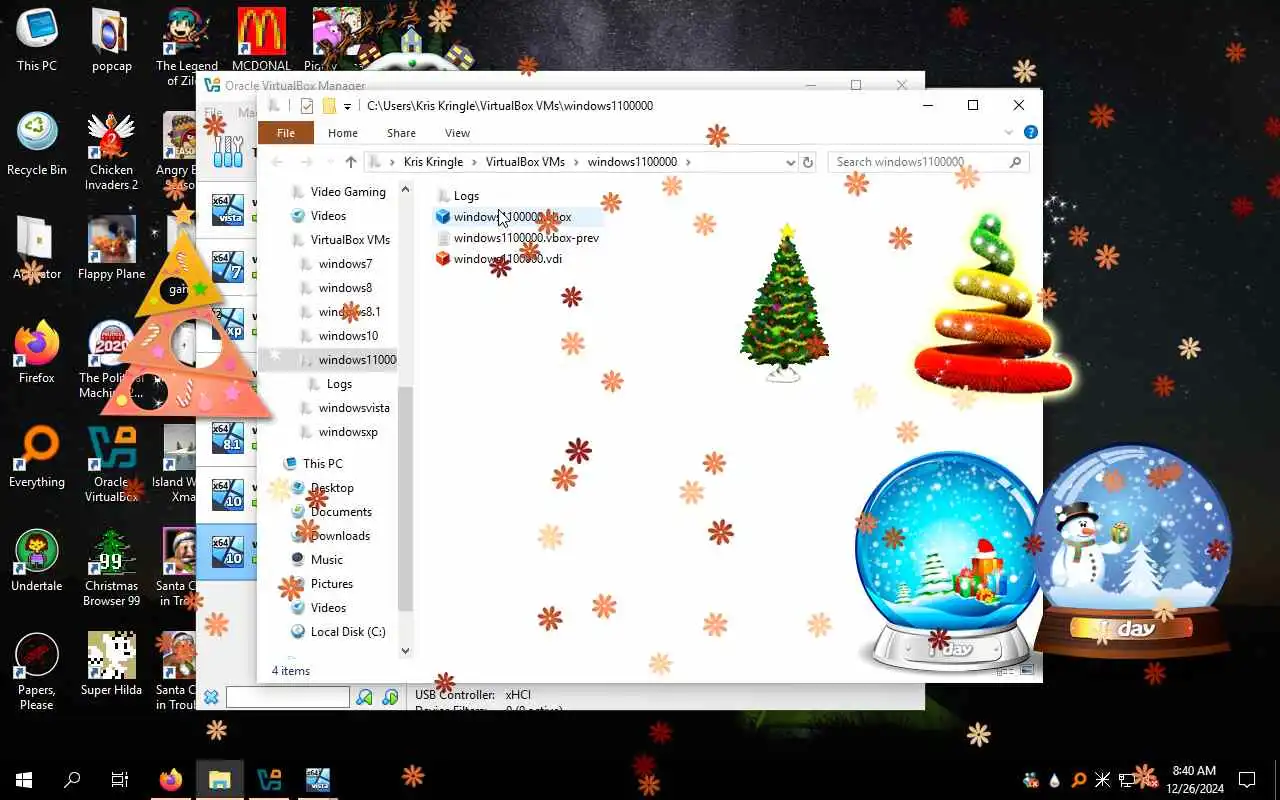
Task: Click New Folder quick-access toolbar icon
Action: pyautogui.click(x=328, y=106)
